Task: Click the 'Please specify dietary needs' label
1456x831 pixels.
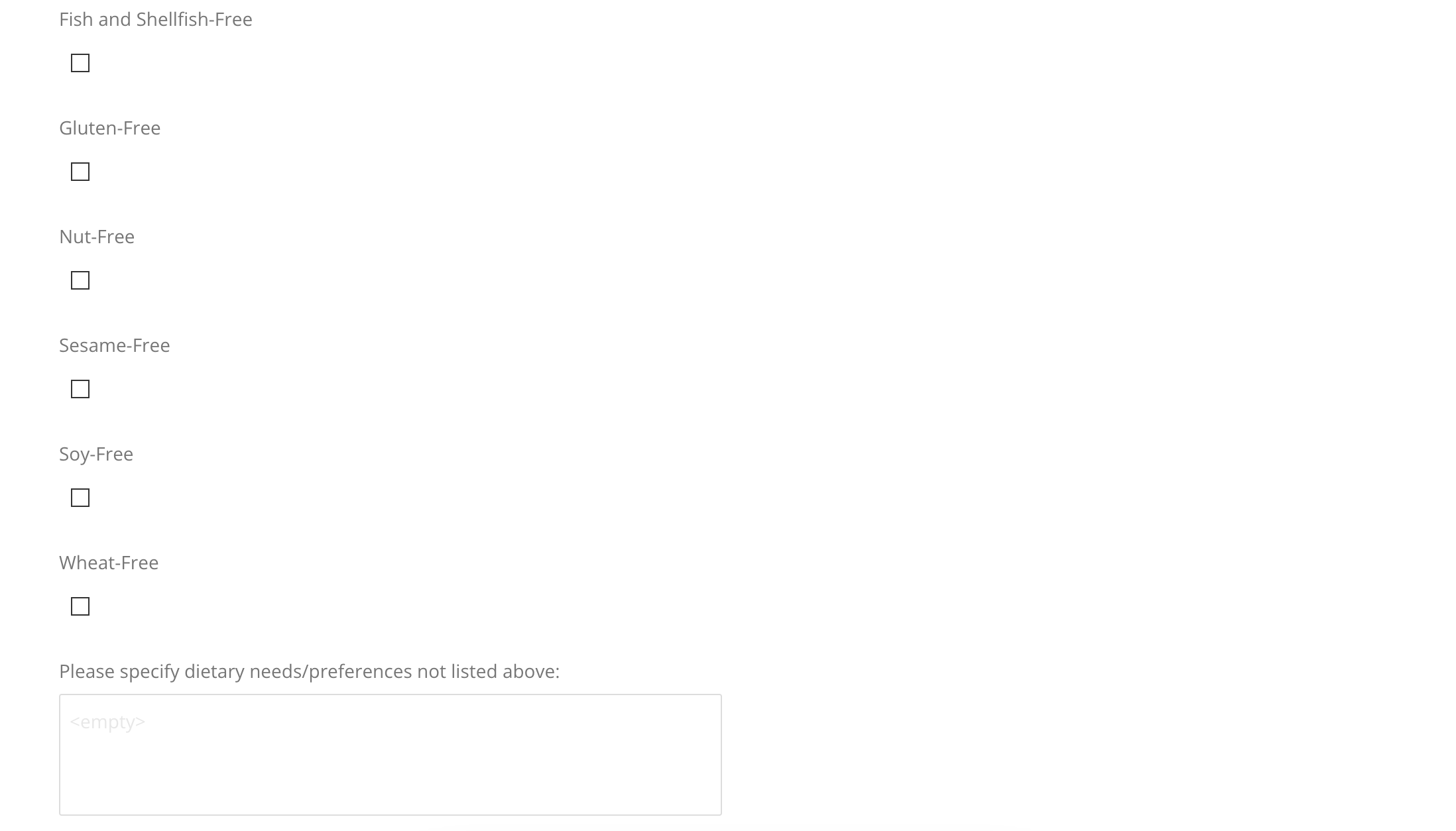Action: [310, 671]
